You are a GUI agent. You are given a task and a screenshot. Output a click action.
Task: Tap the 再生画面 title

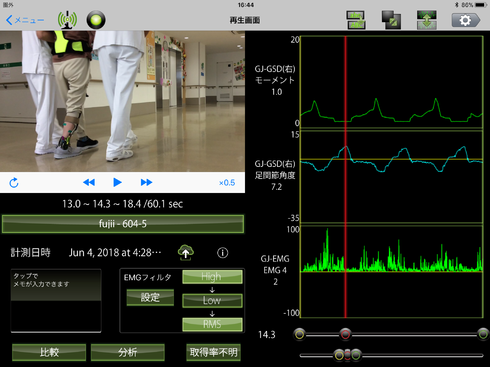pos(245,20)
